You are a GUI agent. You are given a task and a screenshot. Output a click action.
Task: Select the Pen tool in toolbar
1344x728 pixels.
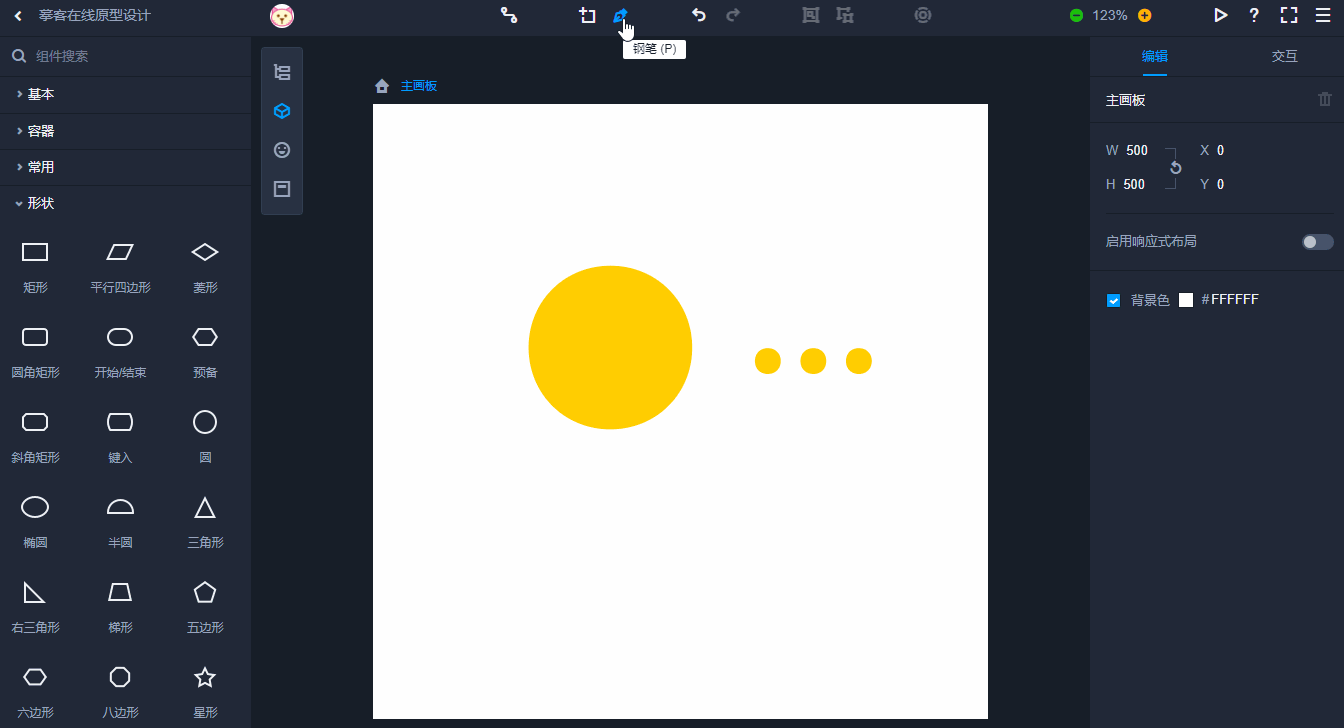(620, 15)
